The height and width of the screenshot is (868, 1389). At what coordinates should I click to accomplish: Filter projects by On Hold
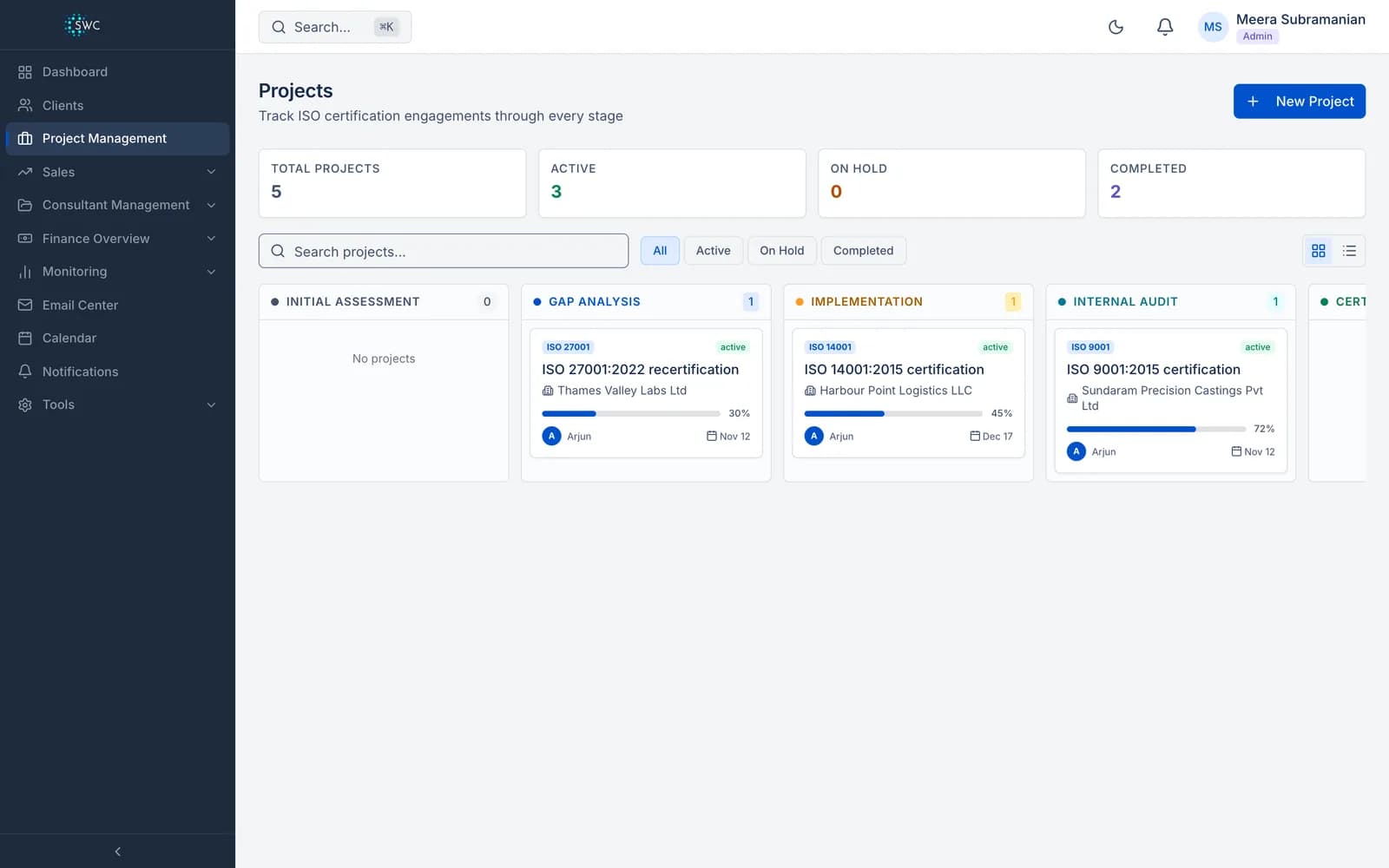[781, 251]
